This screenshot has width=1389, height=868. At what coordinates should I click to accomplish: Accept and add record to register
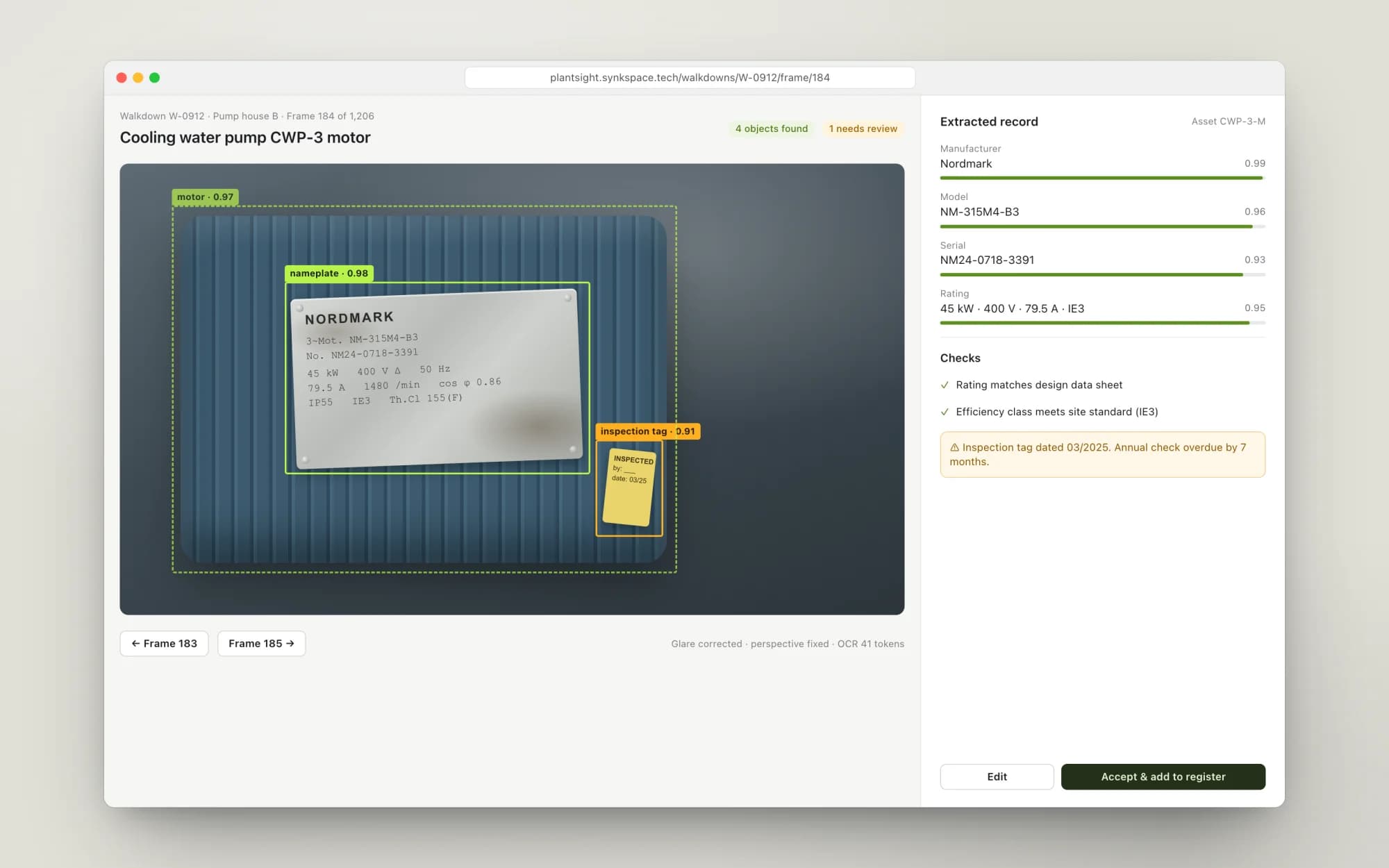[1163, 776]
